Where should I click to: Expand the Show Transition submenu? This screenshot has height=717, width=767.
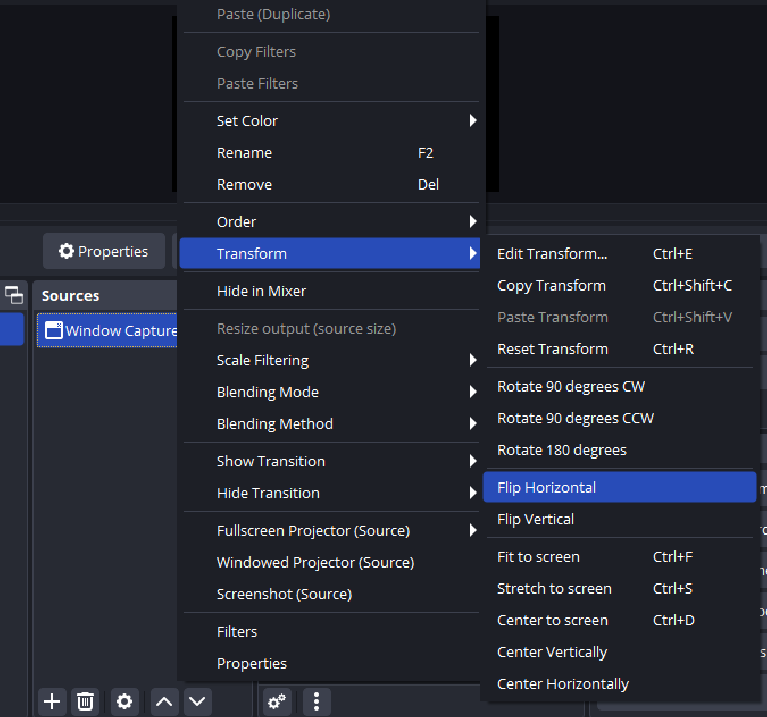pyautogui.click(x=473, y=461)
